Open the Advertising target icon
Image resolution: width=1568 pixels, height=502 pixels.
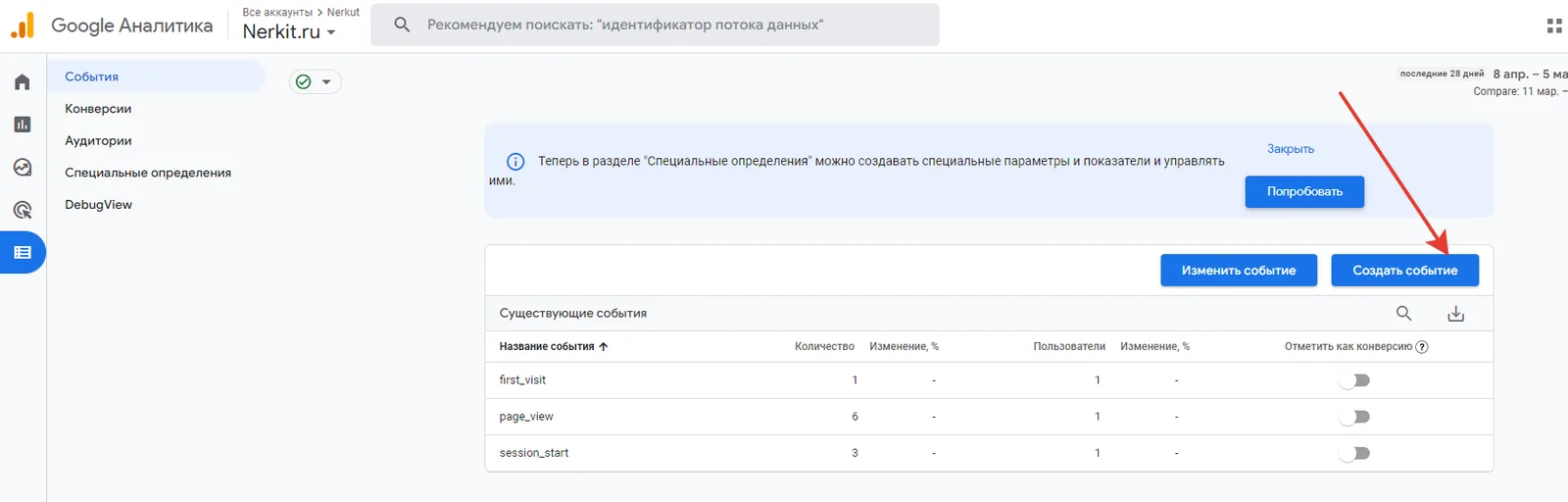click(x=23, y=210)
